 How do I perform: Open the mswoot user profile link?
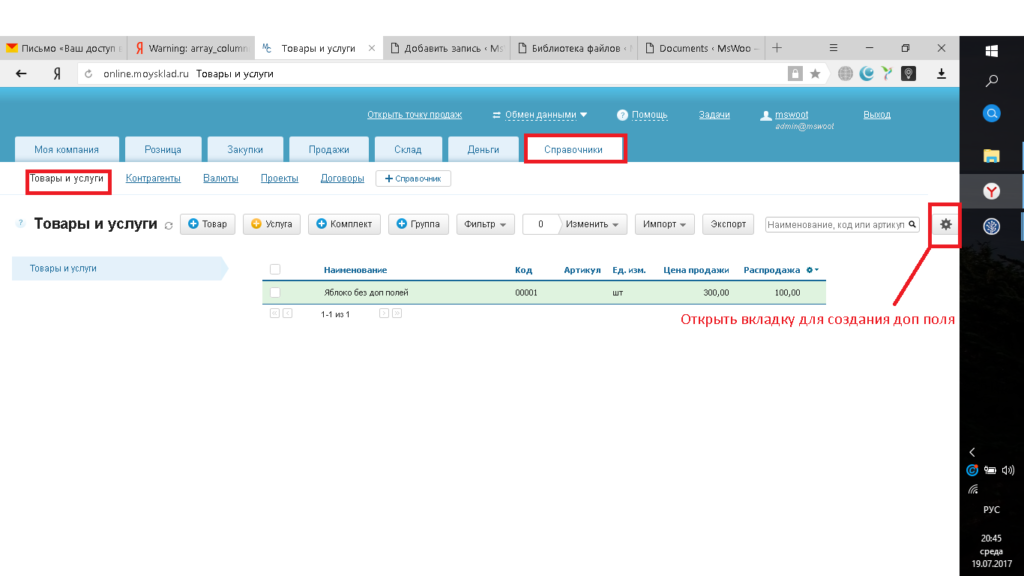(792, 114)
